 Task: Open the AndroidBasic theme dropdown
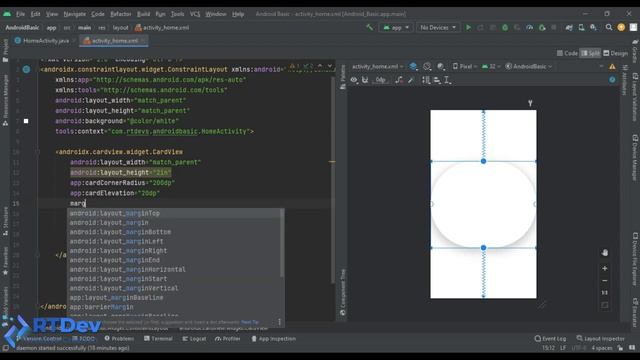[529, 66]
